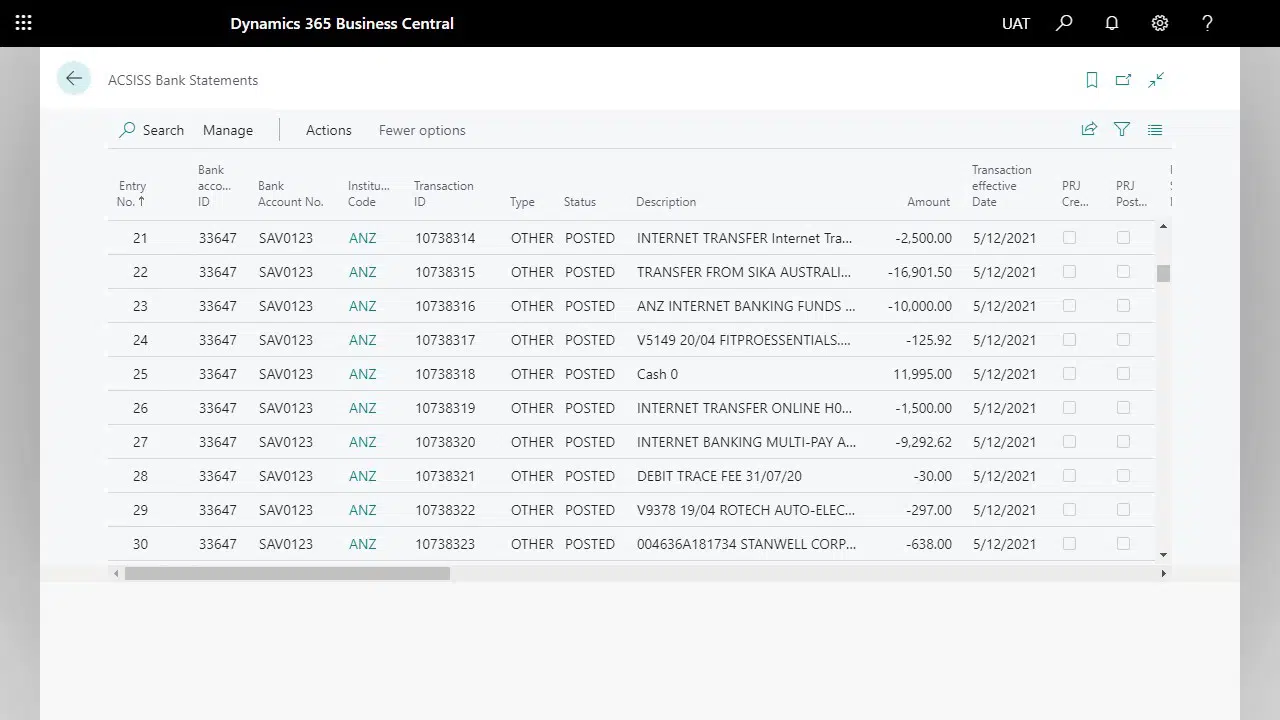Image resolution: width=1280 pixels, height=720 pixels.
Task: Toggle PRJ Posted checkbox for entry 24
Action: [x=1123, y=340]
